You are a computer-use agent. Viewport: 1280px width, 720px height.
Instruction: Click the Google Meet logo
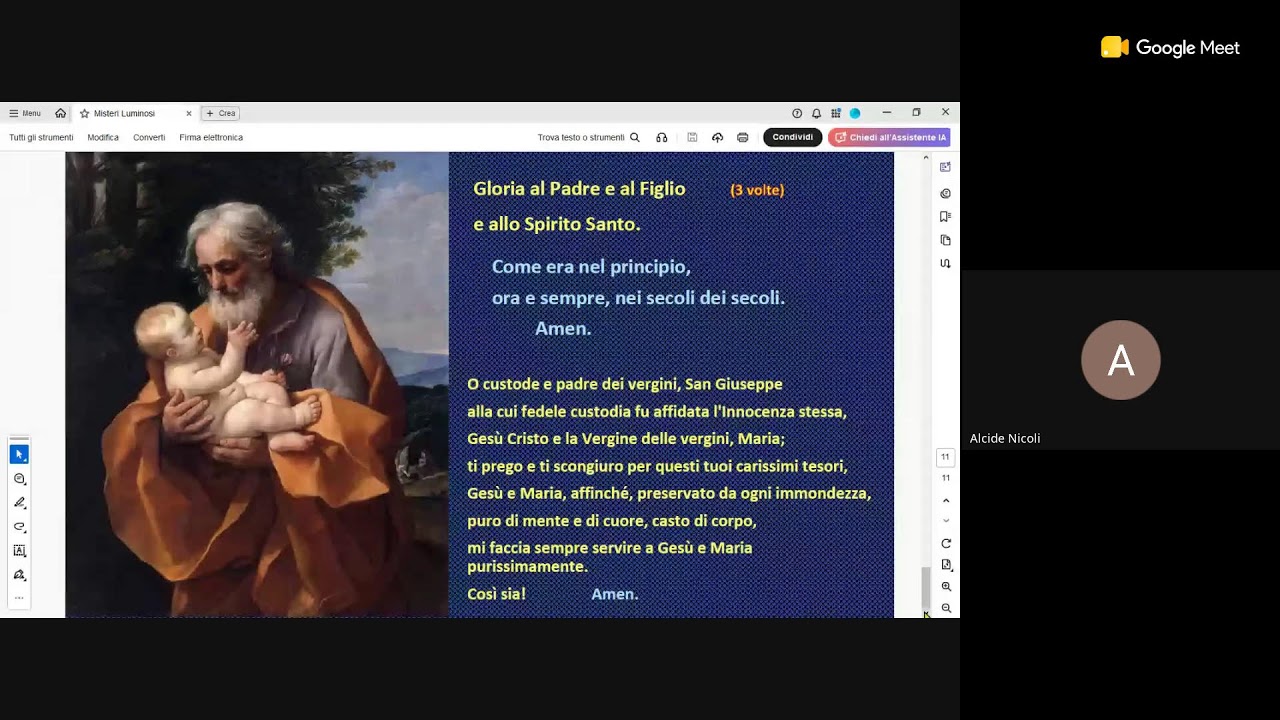tap(1170, 47)
